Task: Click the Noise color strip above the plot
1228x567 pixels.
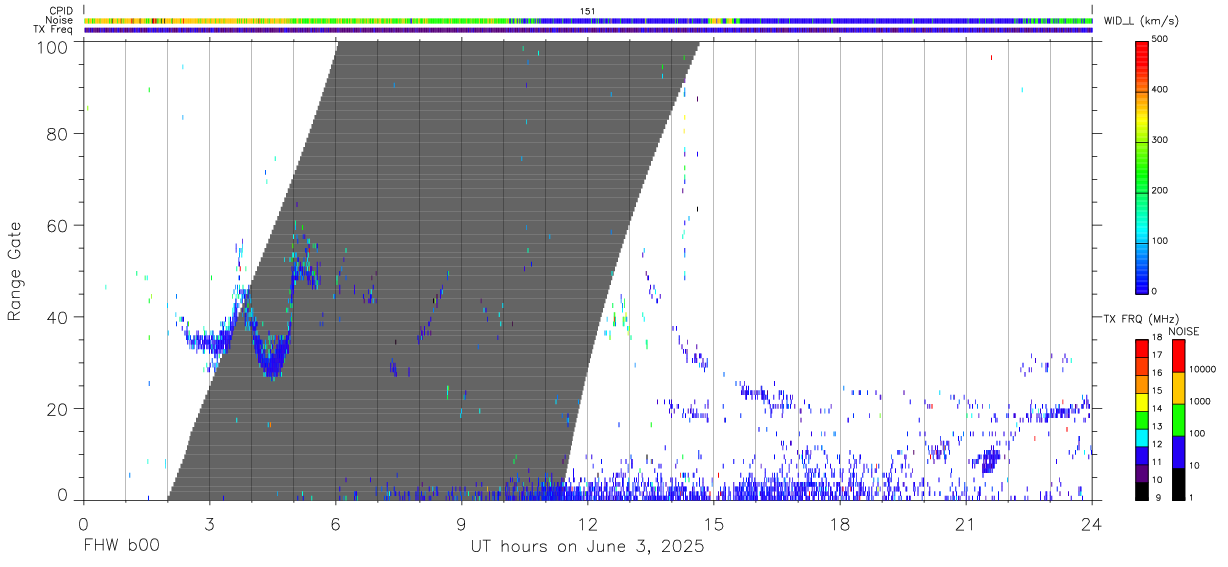Action: 588,20
